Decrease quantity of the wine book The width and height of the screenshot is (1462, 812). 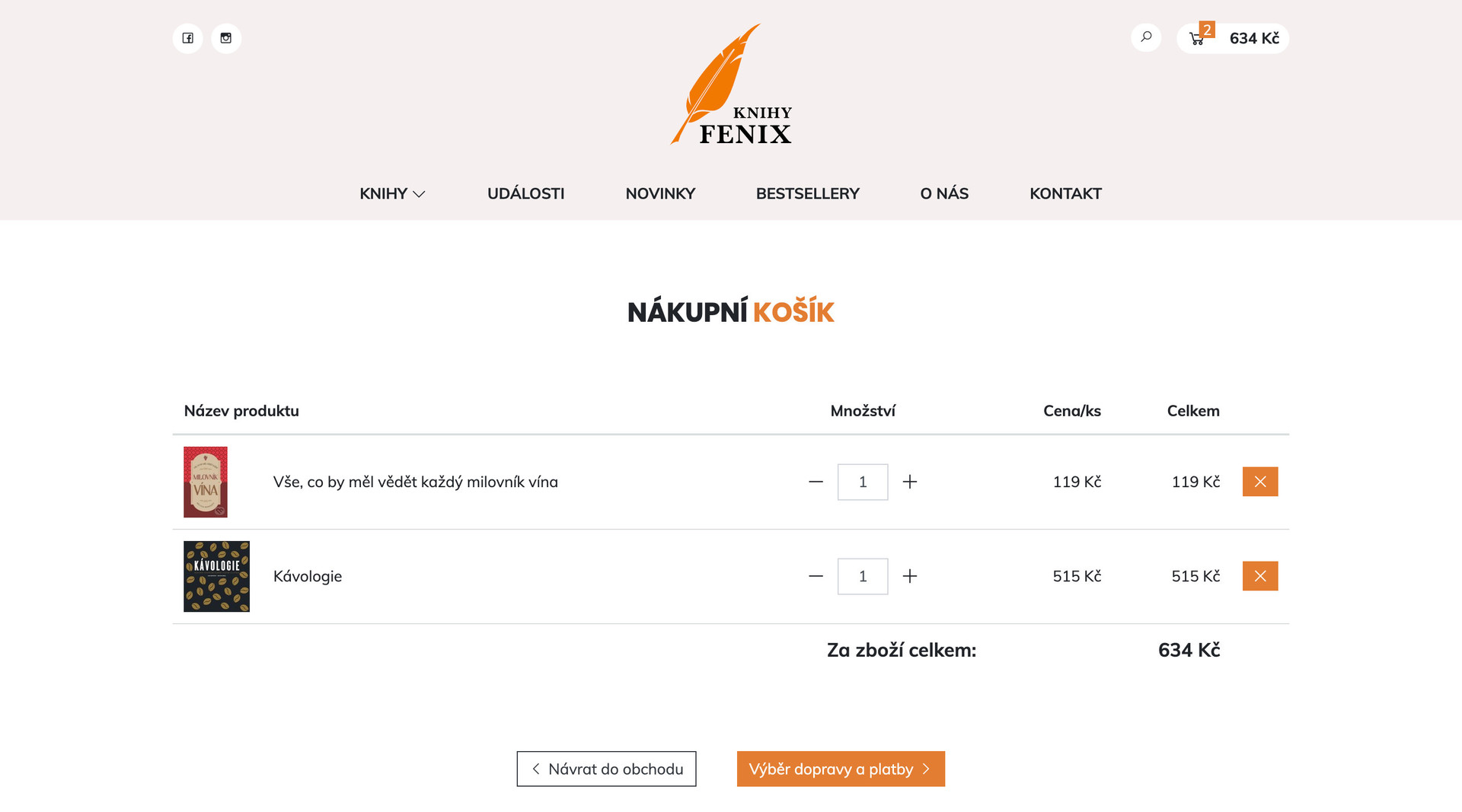(x=816, y=482)
